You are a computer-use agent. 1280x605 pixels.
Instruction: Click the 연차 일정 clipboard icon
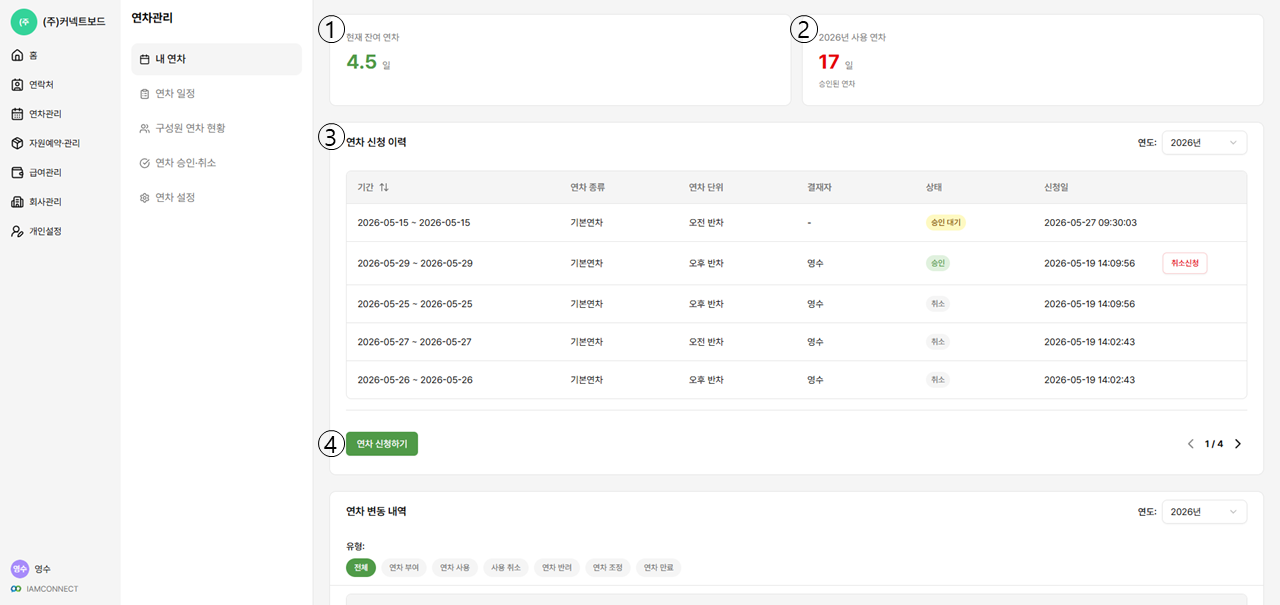145,94
